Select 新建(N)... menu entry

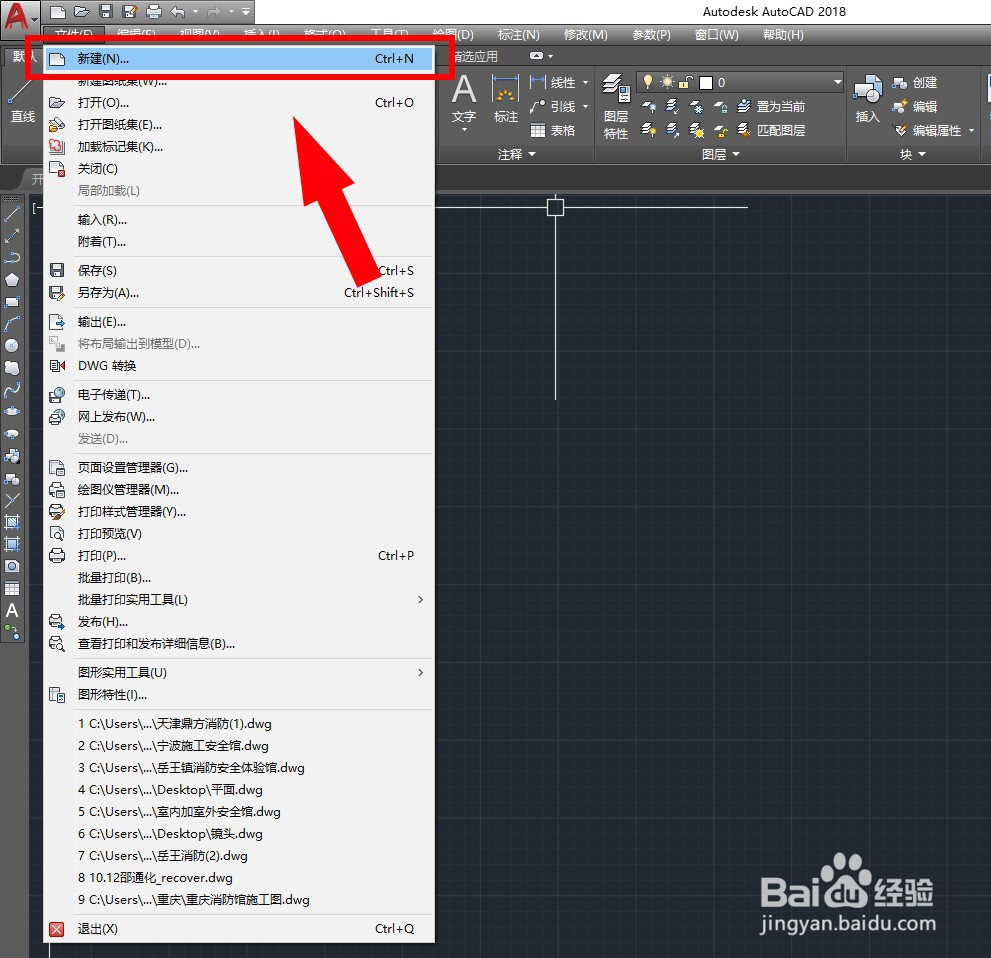point(240,59)
